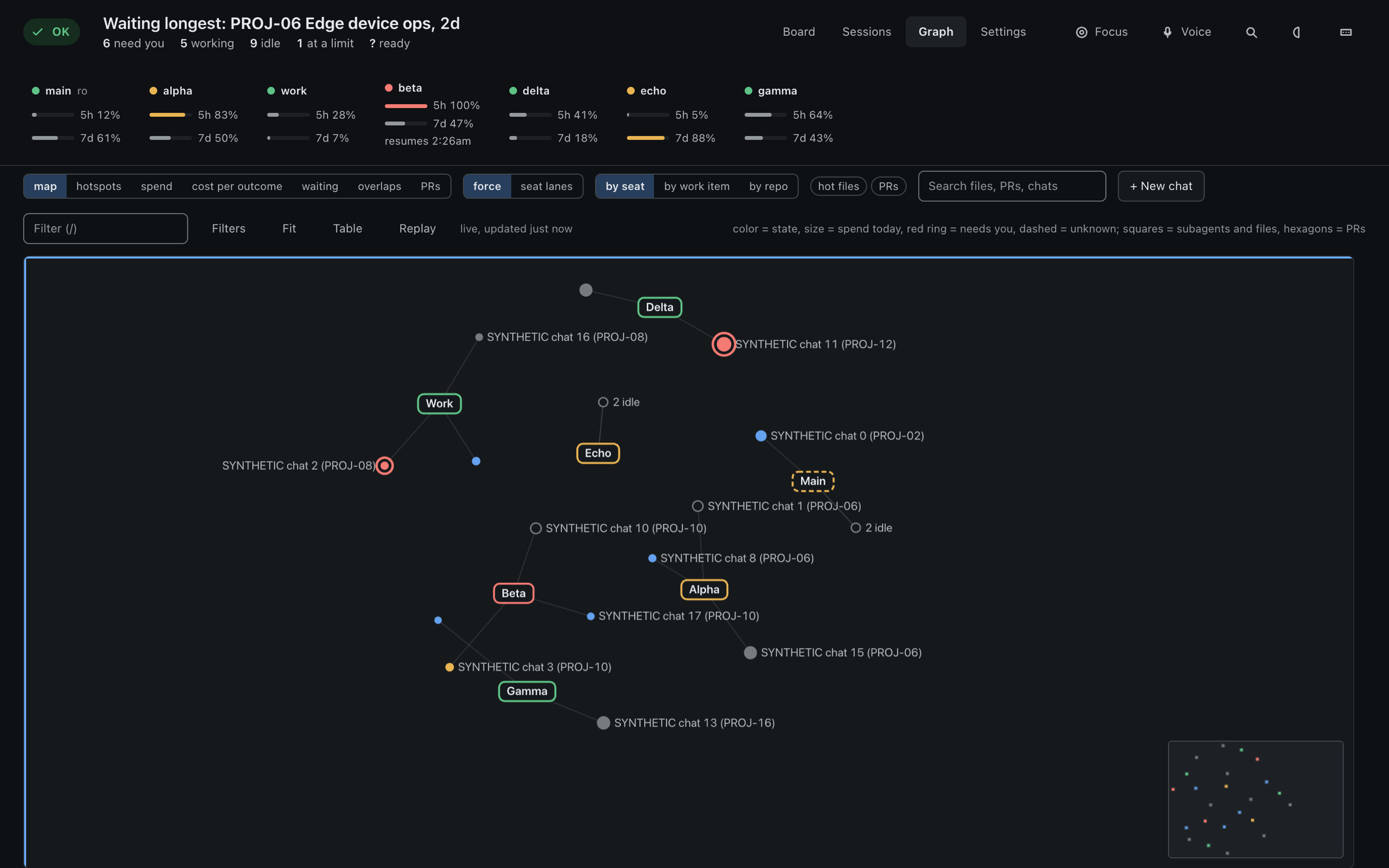This screenshot has height=868, width=1389.
Task: Activate Voice microphone button
Action: [1186, 32]
